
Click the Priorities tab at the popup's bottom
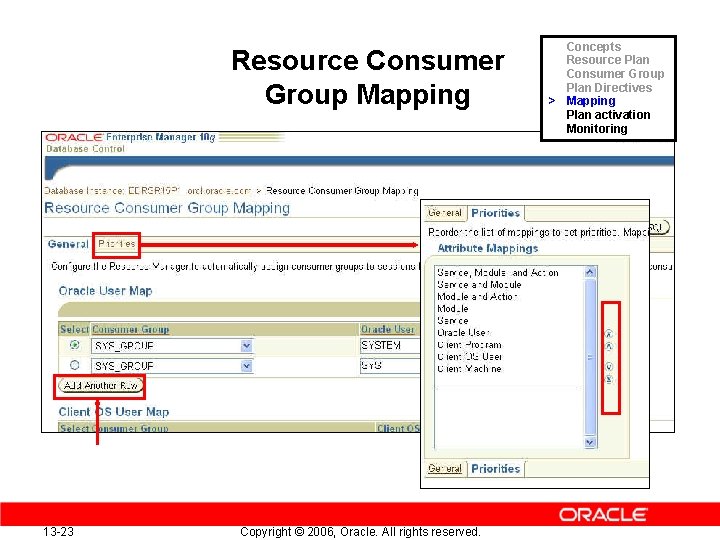pyautogui.click(x=495, y=469)
